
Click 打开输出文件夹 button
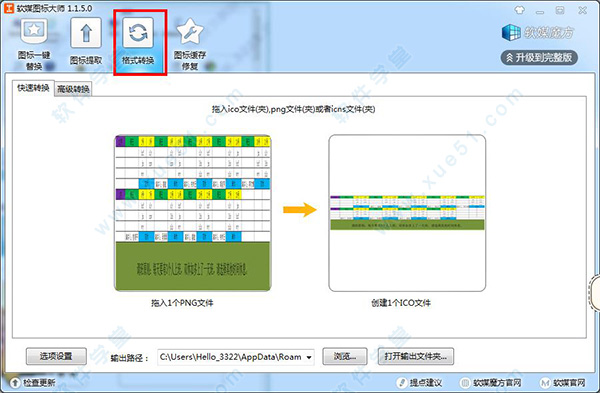[416, 356]
